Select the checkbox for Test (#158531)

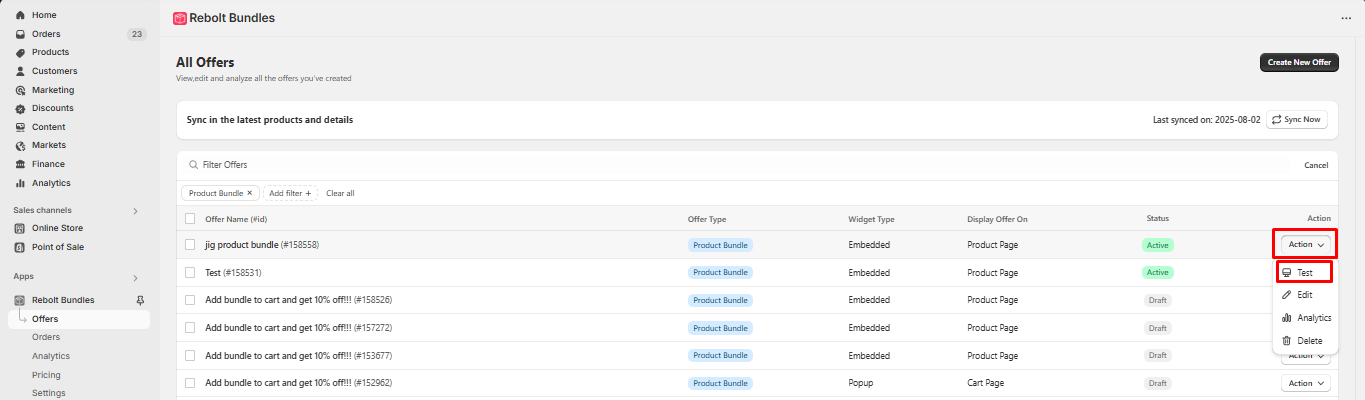190,272
